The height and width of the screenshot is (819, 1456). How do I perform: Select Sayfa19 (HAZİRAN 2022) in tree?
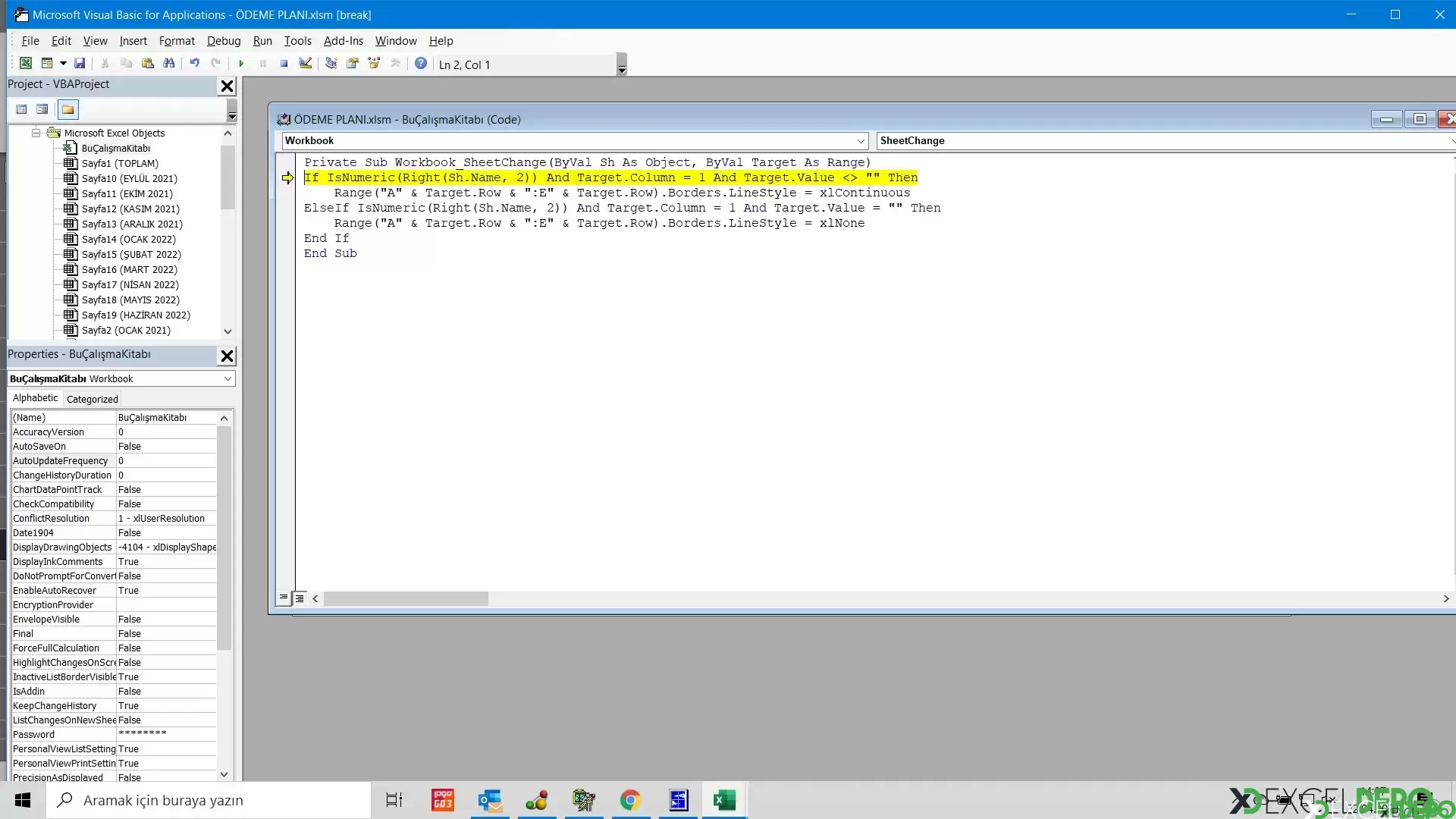coord(136,315)
